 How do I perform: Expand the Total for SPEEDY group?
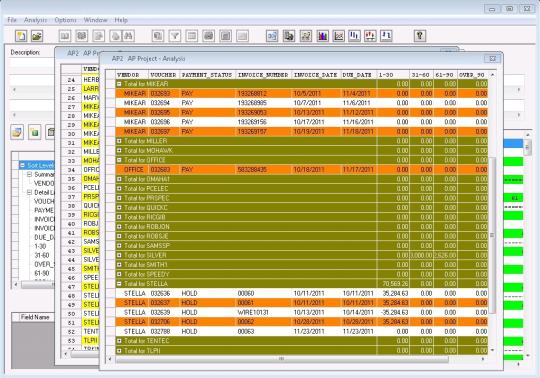(x=119, y=274)
